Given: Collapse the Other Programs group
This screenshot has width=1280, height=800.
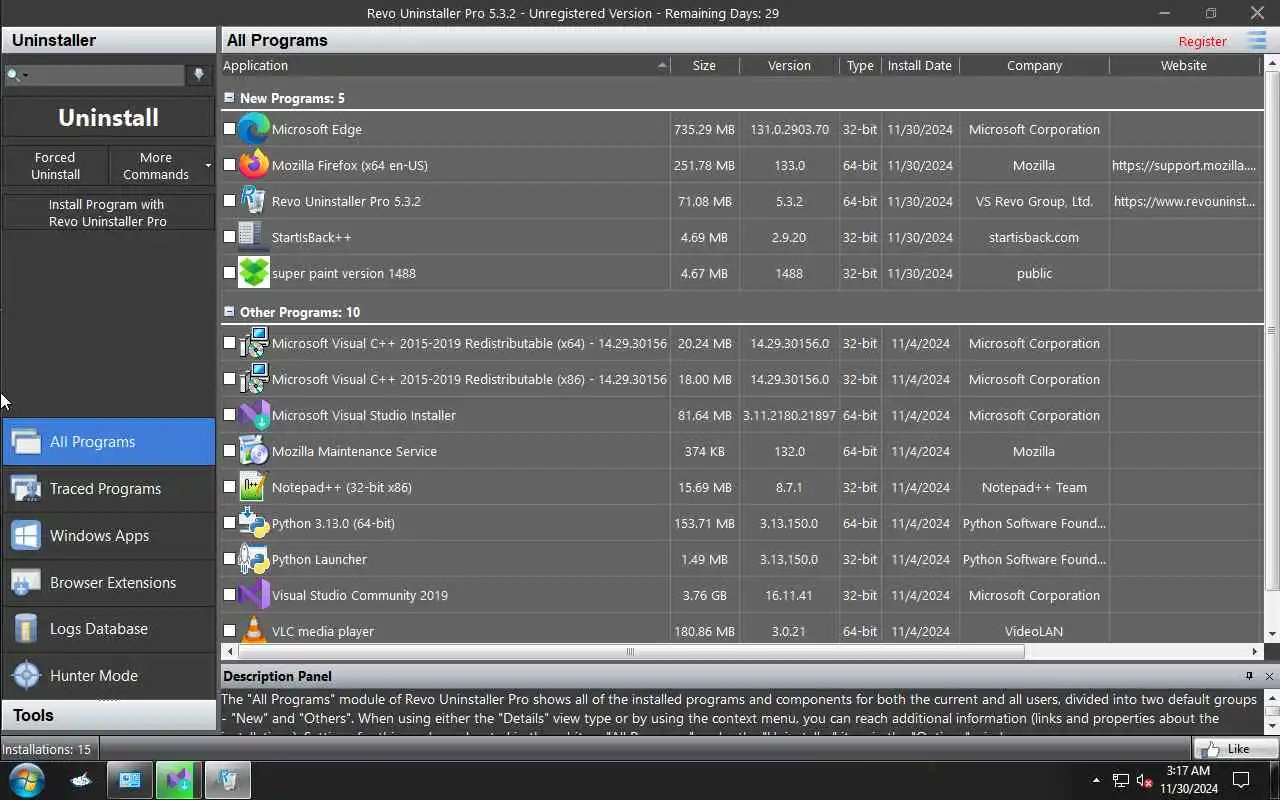Looking at the screenshot, I should [229, 312].
